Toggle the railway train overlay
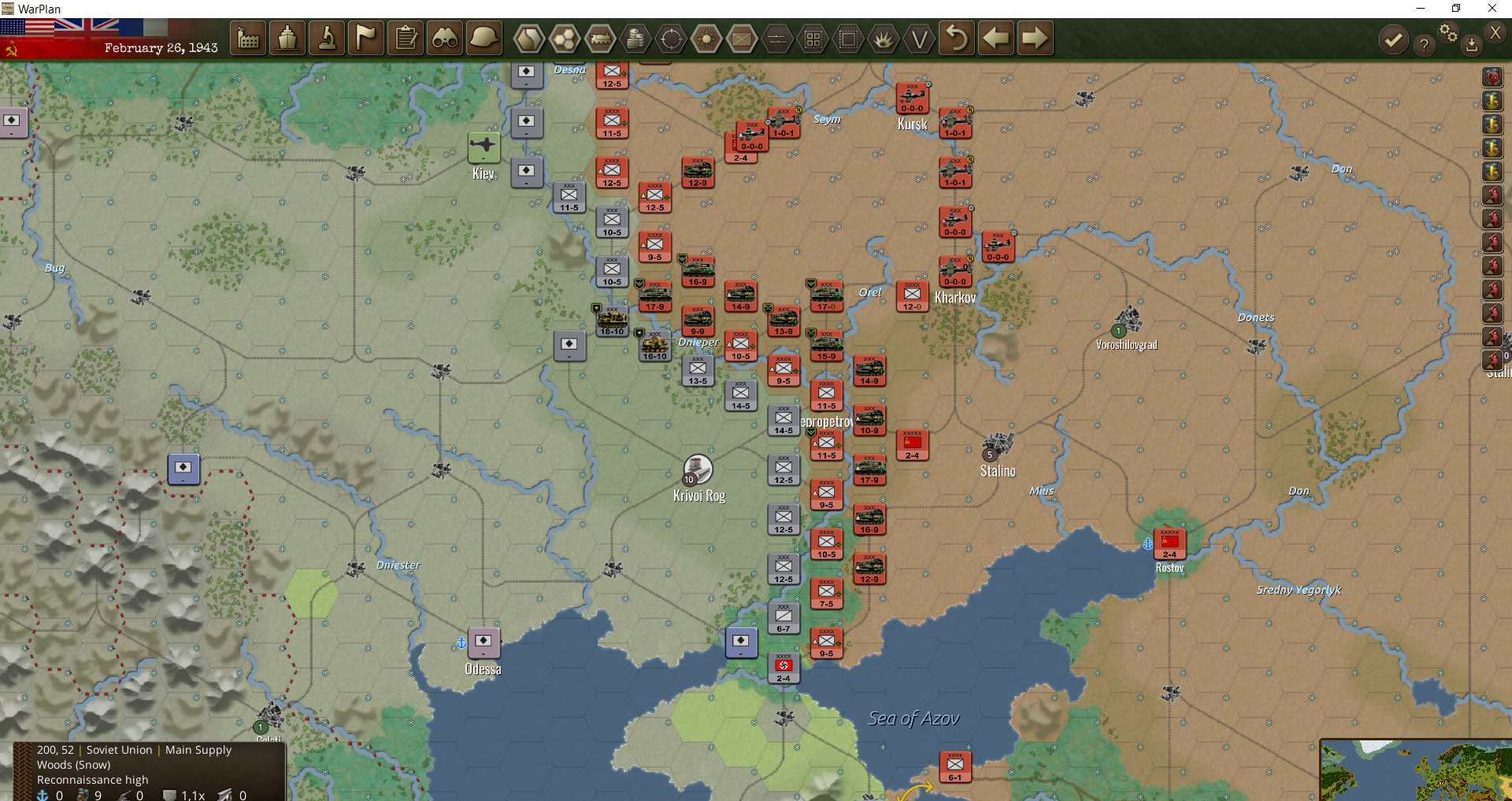The image size is (1512, 801). tap(600, 38)
